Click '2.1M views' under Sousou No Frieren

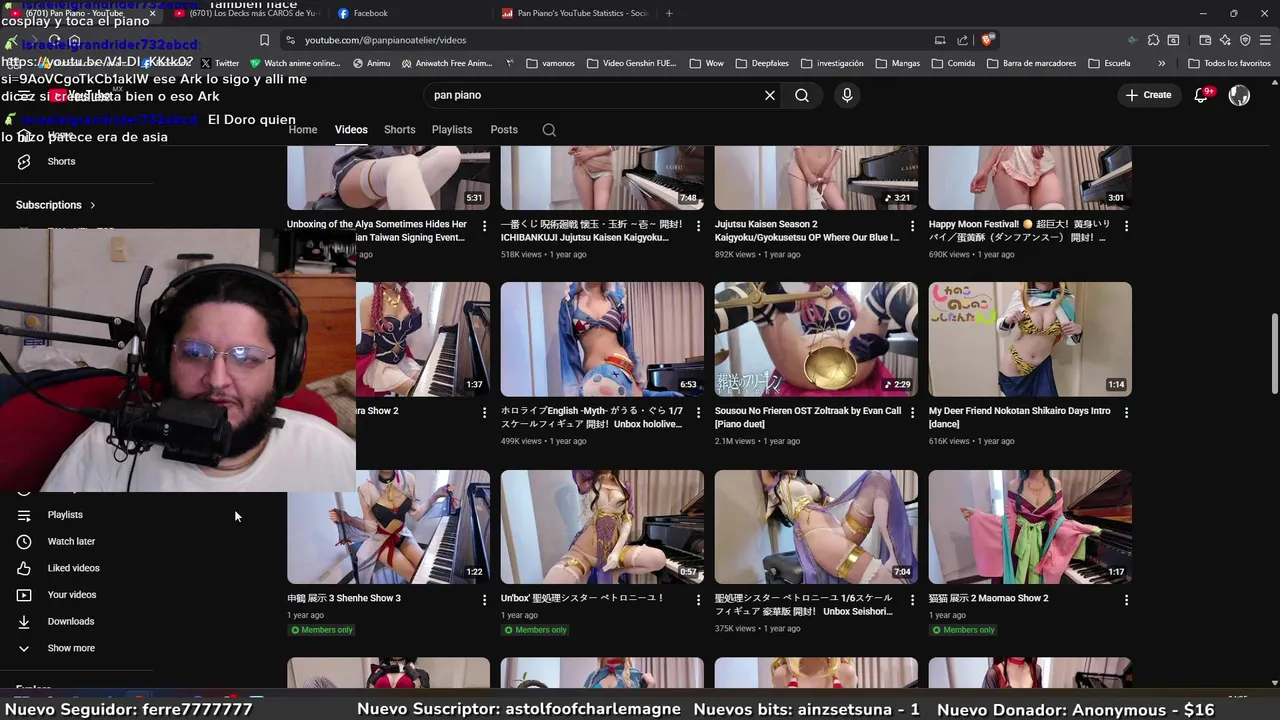pos(739,441)
